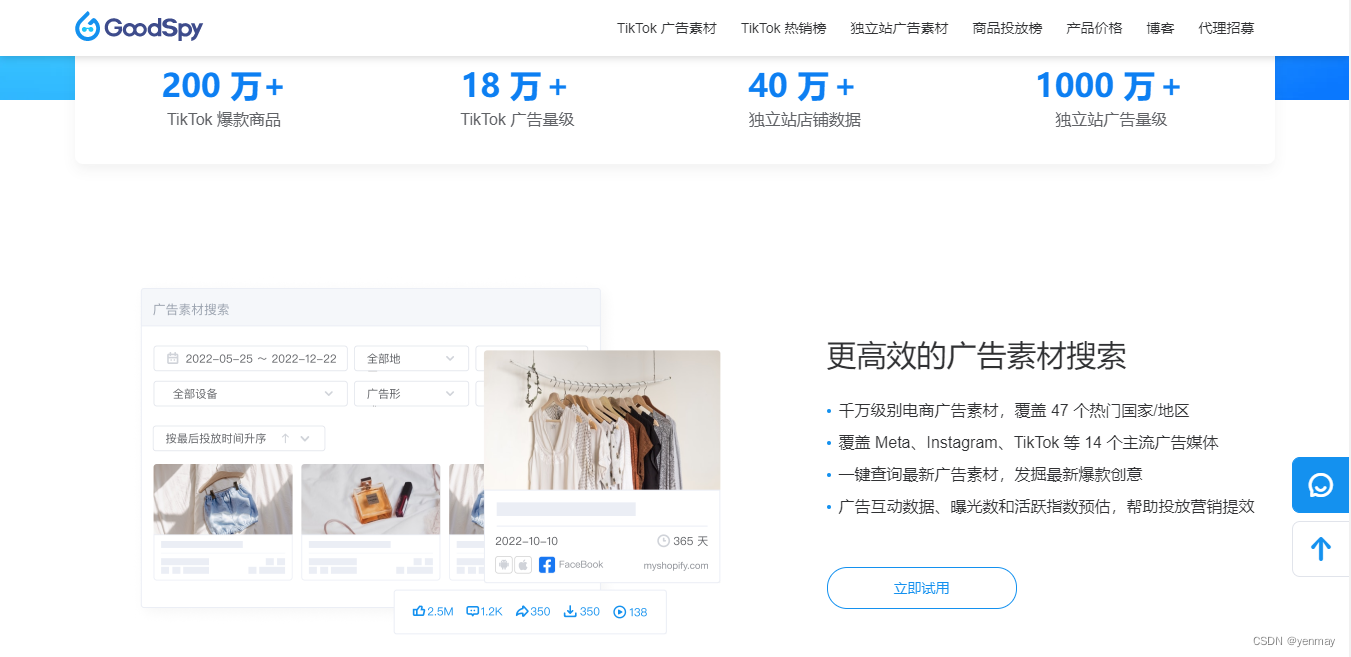Click the date range 2022-05-25 ~ 2022-12-22 field
Viewport: 1351px width, 657px height.
click(251, 358)
